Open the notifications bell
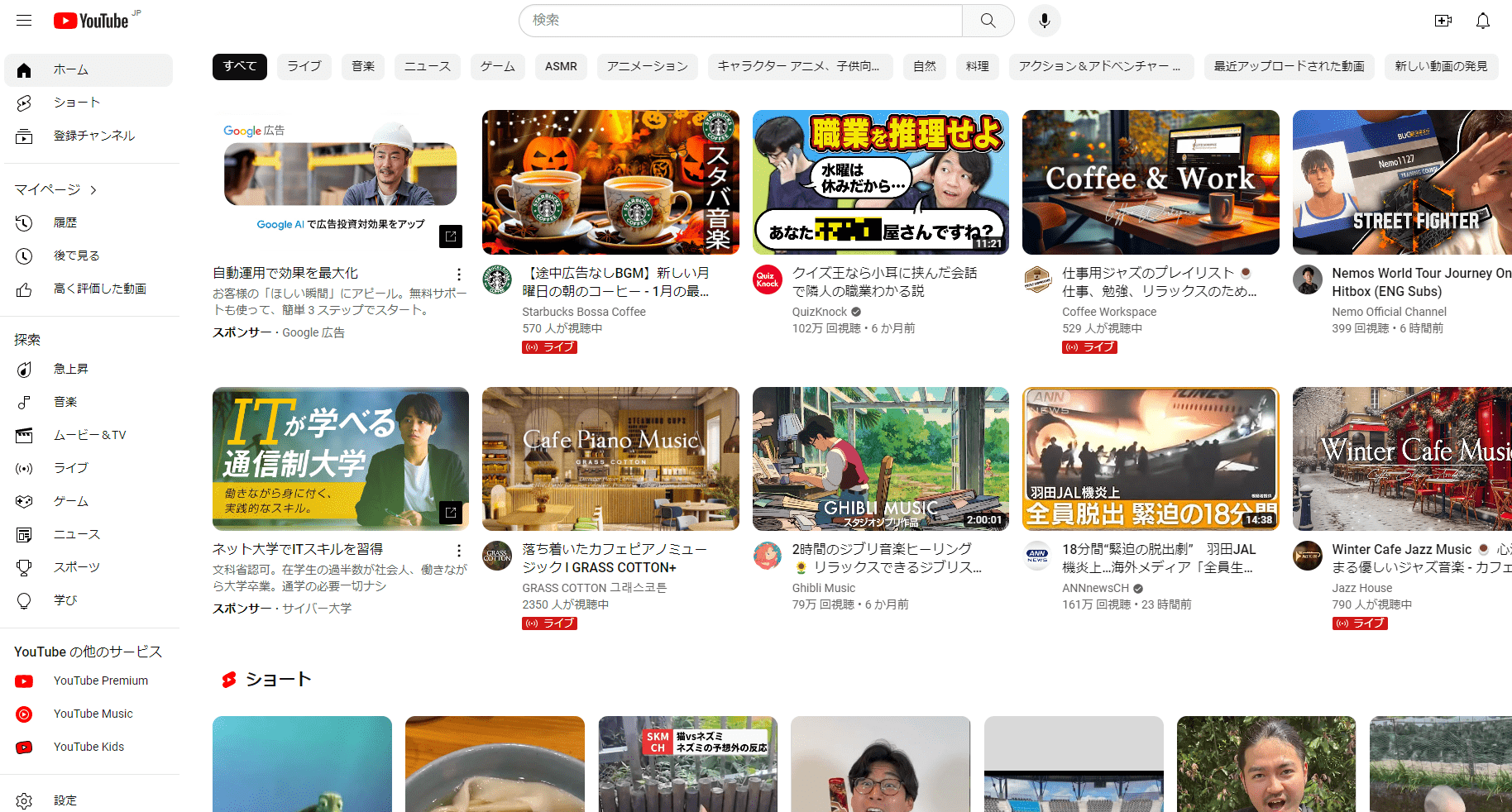 coord(1483,21)
